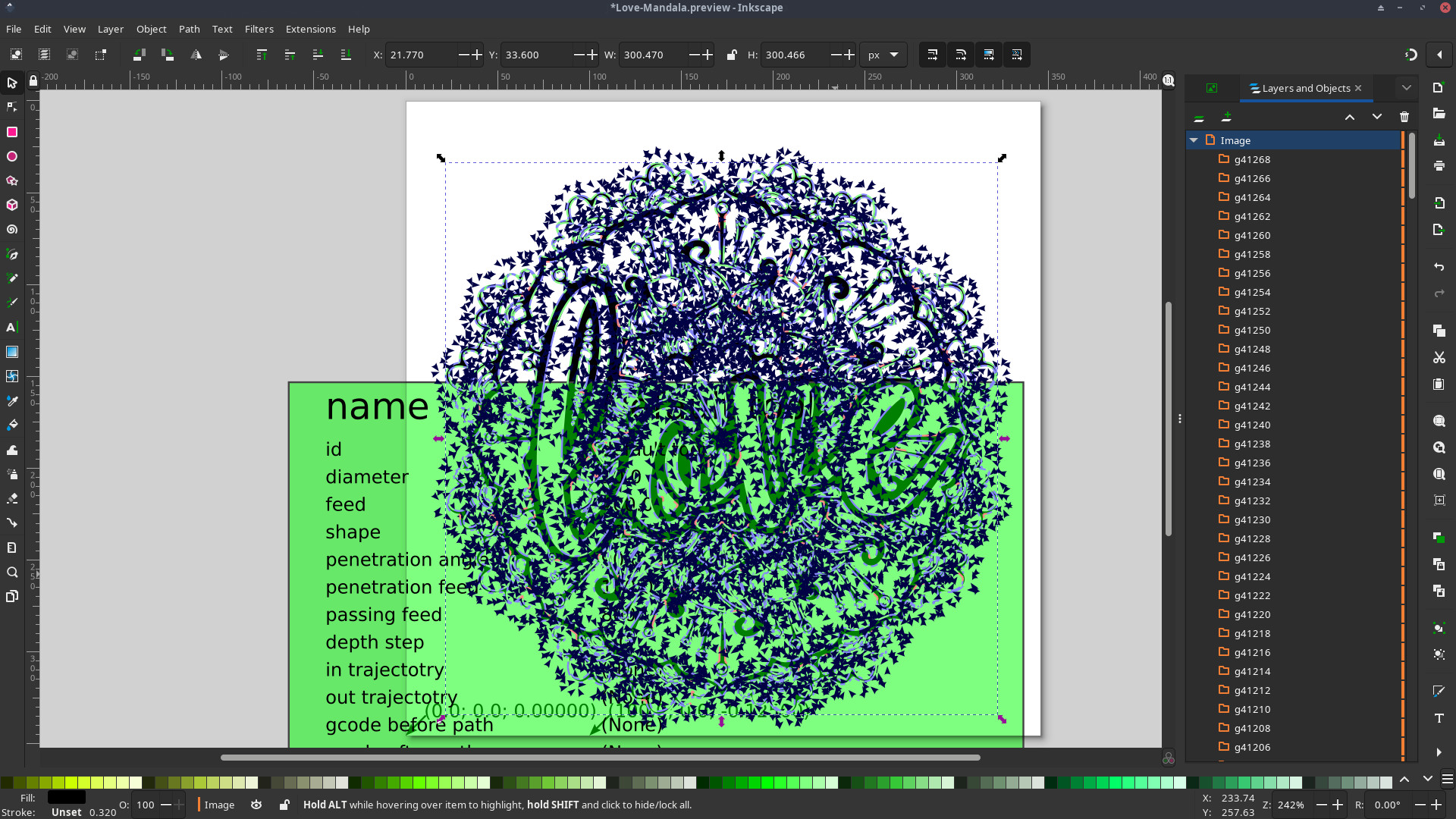The image size is (1456, 819).
Task: Open the px units dropdown
Action: (x=883, y=55)
